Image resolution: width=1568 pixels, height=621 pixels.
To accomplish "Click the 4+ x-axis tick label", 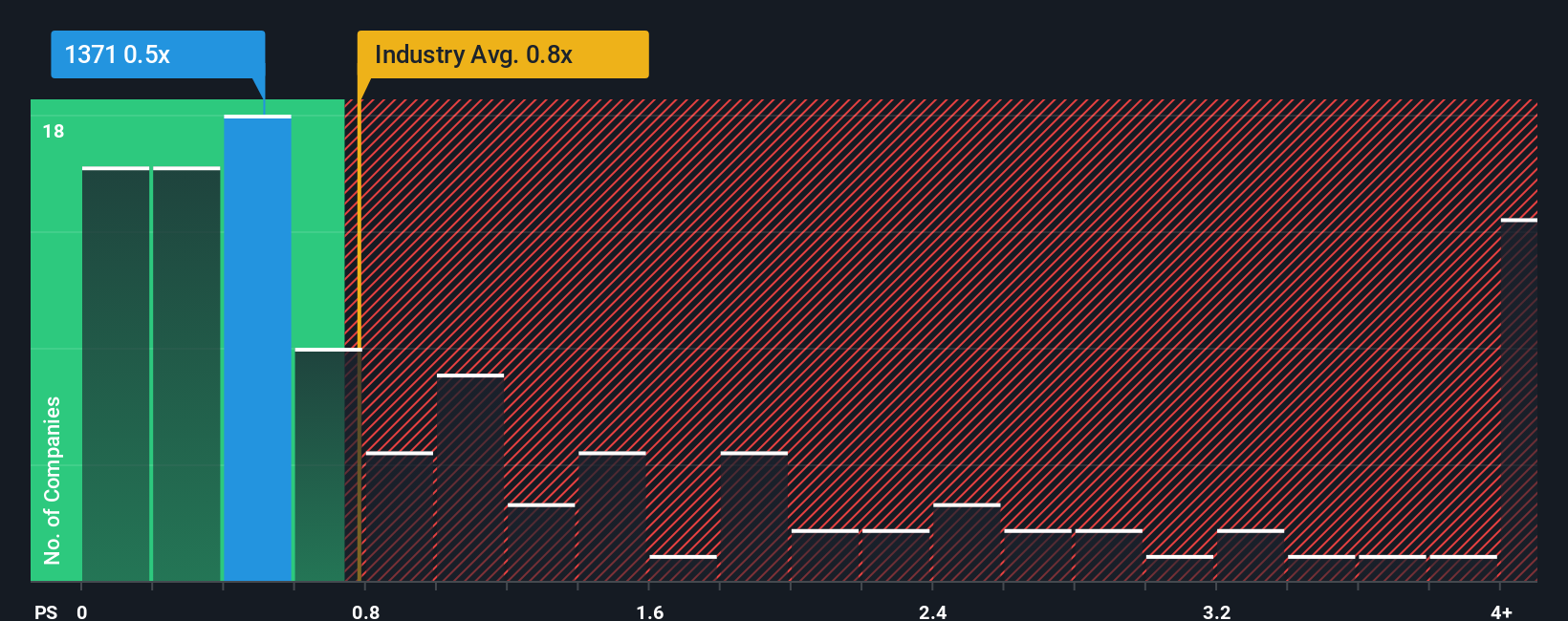I will tap(1501, 611).
